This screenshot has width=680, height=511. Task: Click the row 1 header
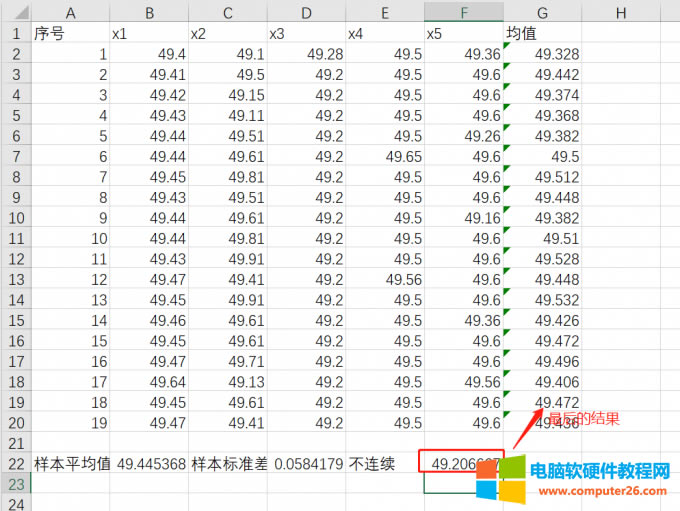[15, 33]
